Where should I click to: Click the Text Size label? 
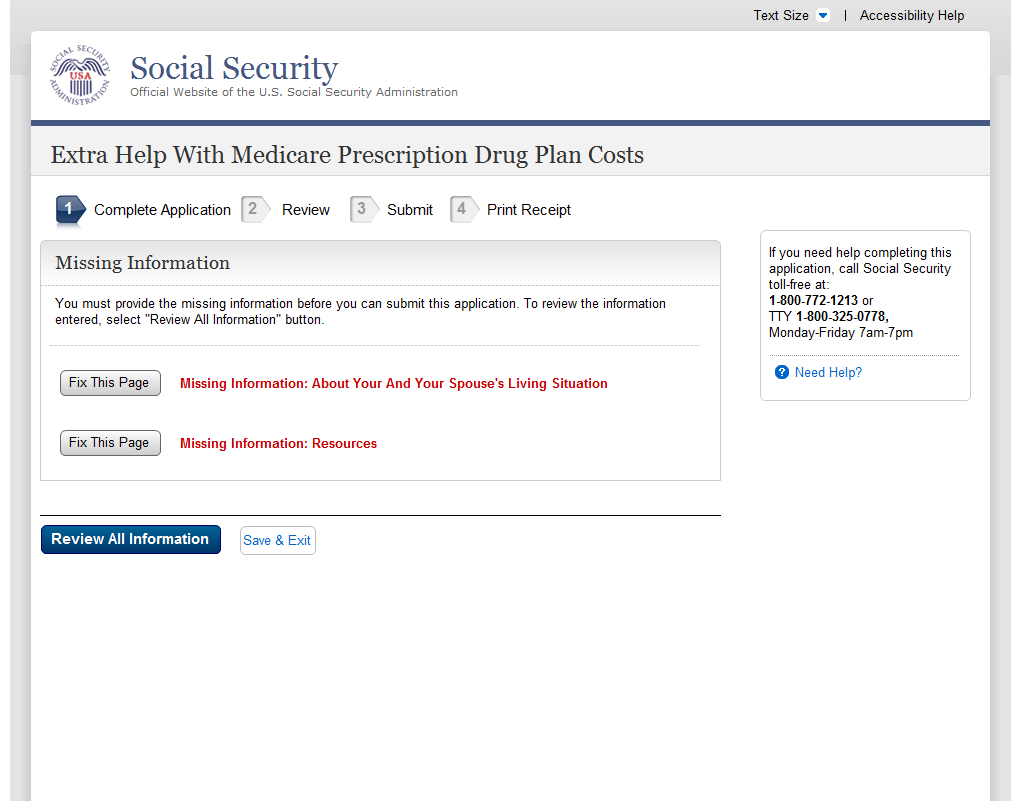781,16
